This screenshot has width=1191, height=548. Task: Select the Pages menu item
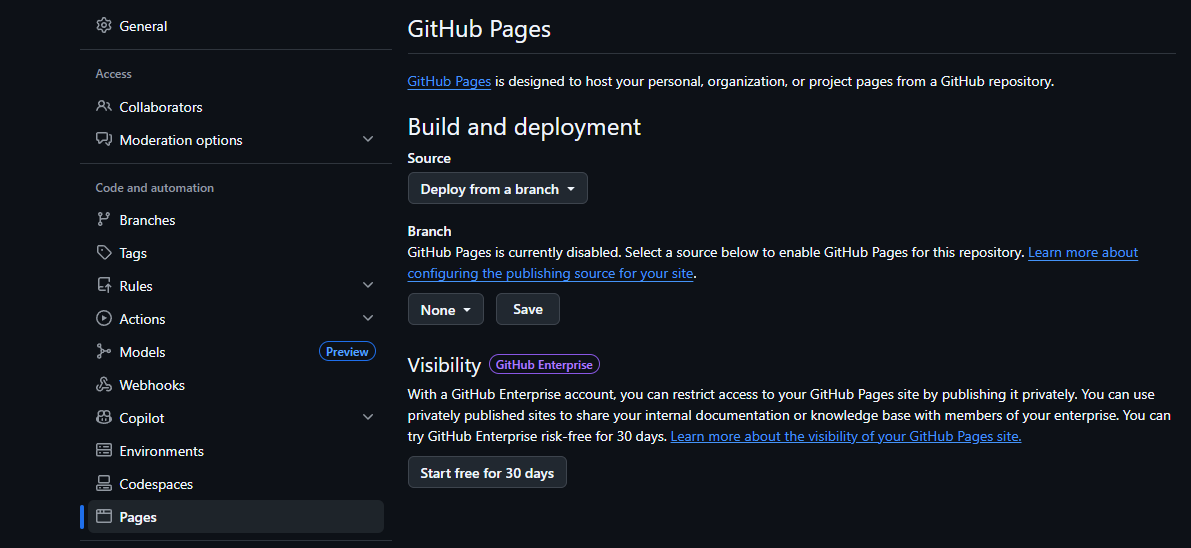click(x=235, y=517)
